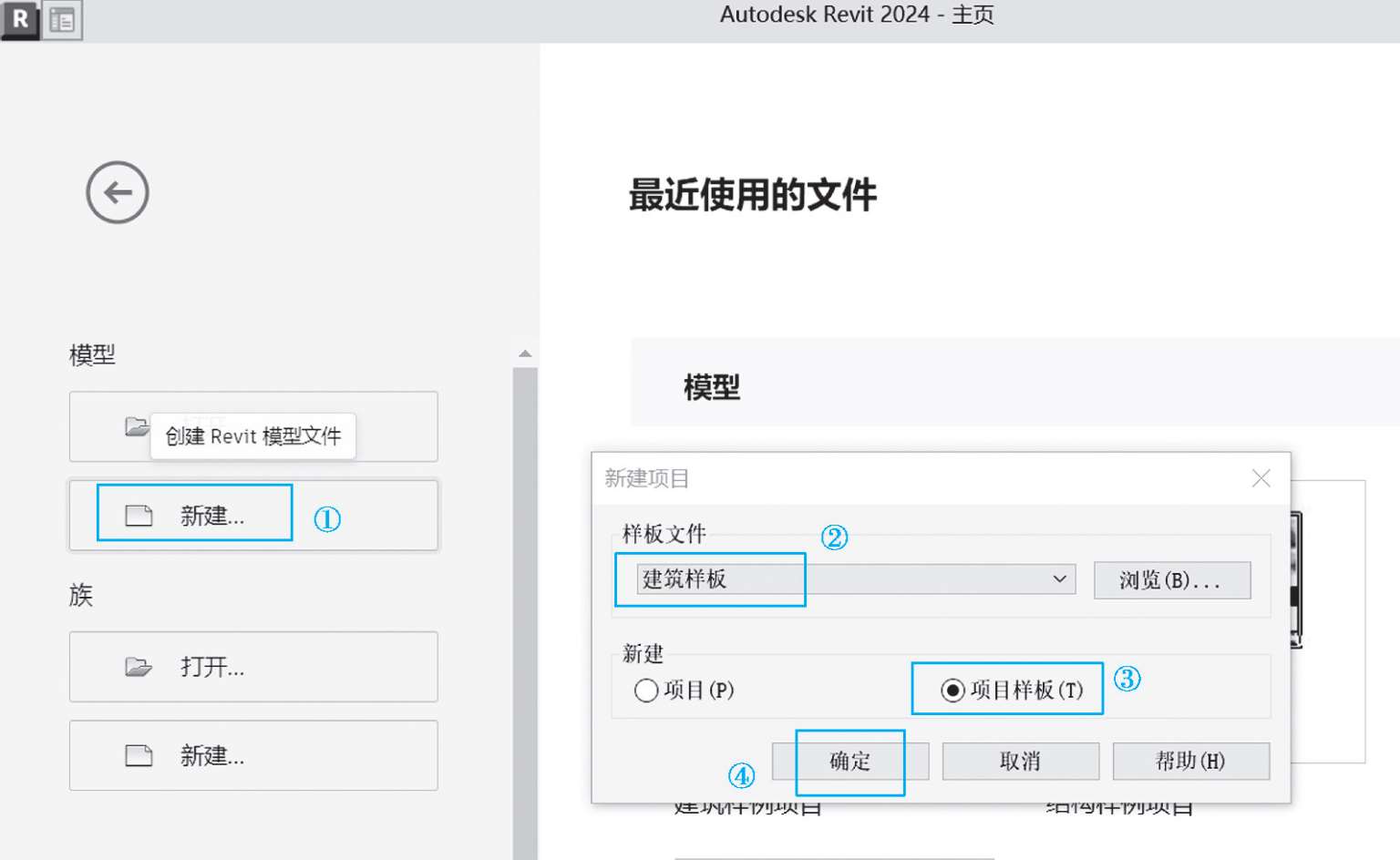The width and height of the screenshot is (1400, 860).
Task: Click the open-folder icon under 模型
Action: pyautogui.click(x=137, y=427)
